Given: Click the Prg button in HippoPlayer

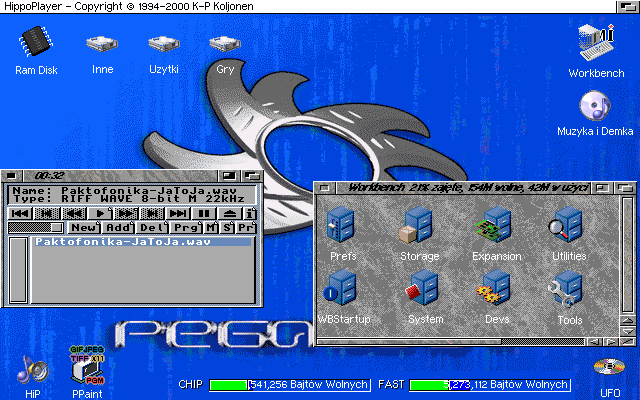Looking at the screenshot, I should pos(187,227).
